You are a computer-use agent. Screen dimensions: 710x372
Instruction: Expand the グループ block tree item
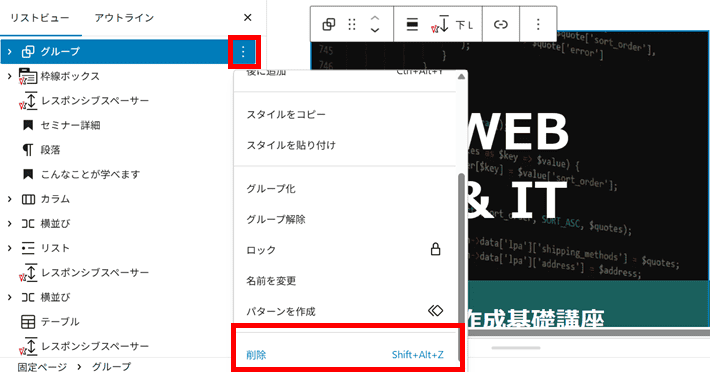[10, 52]
